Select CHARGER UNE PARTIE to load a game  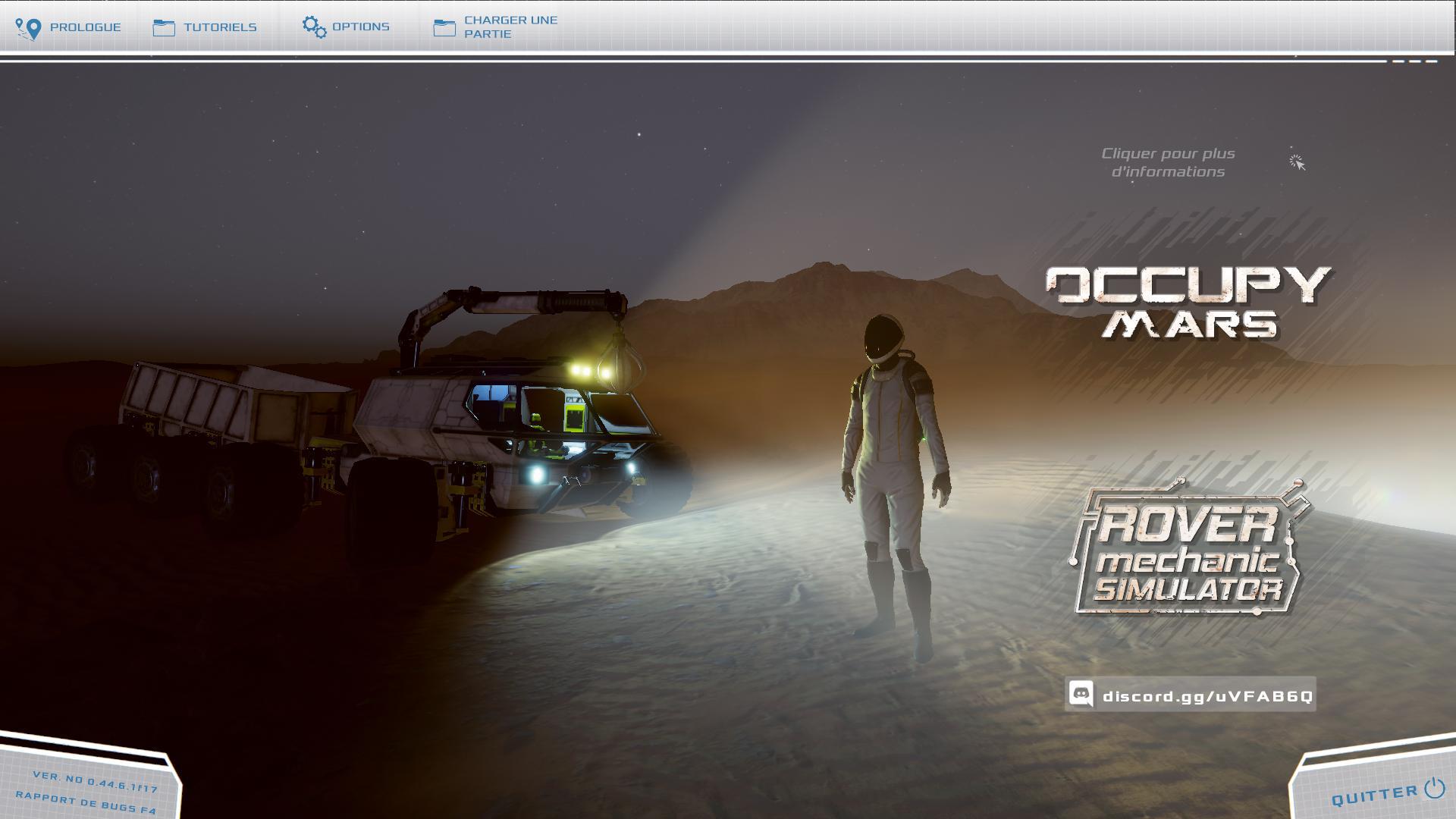[x=510, y=27]
